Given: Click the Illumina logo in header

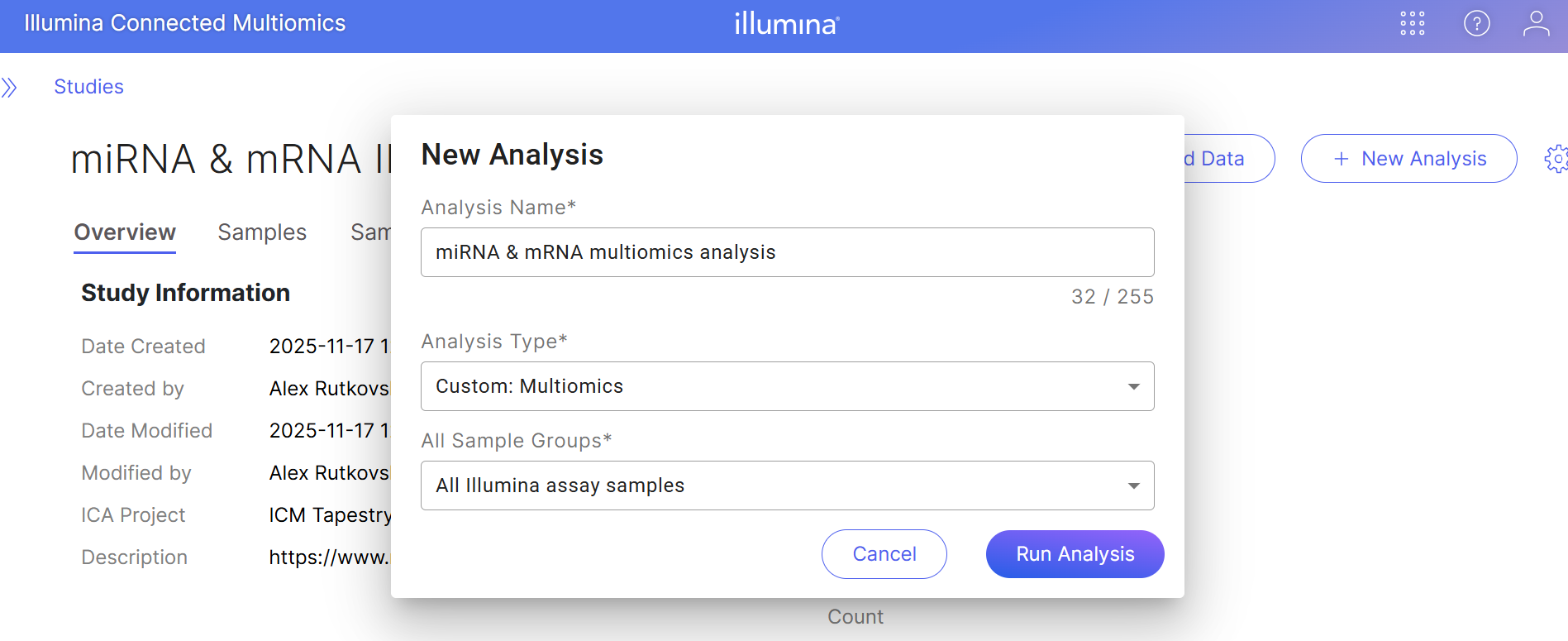Looking at the screenshot, I should point(786,23).
